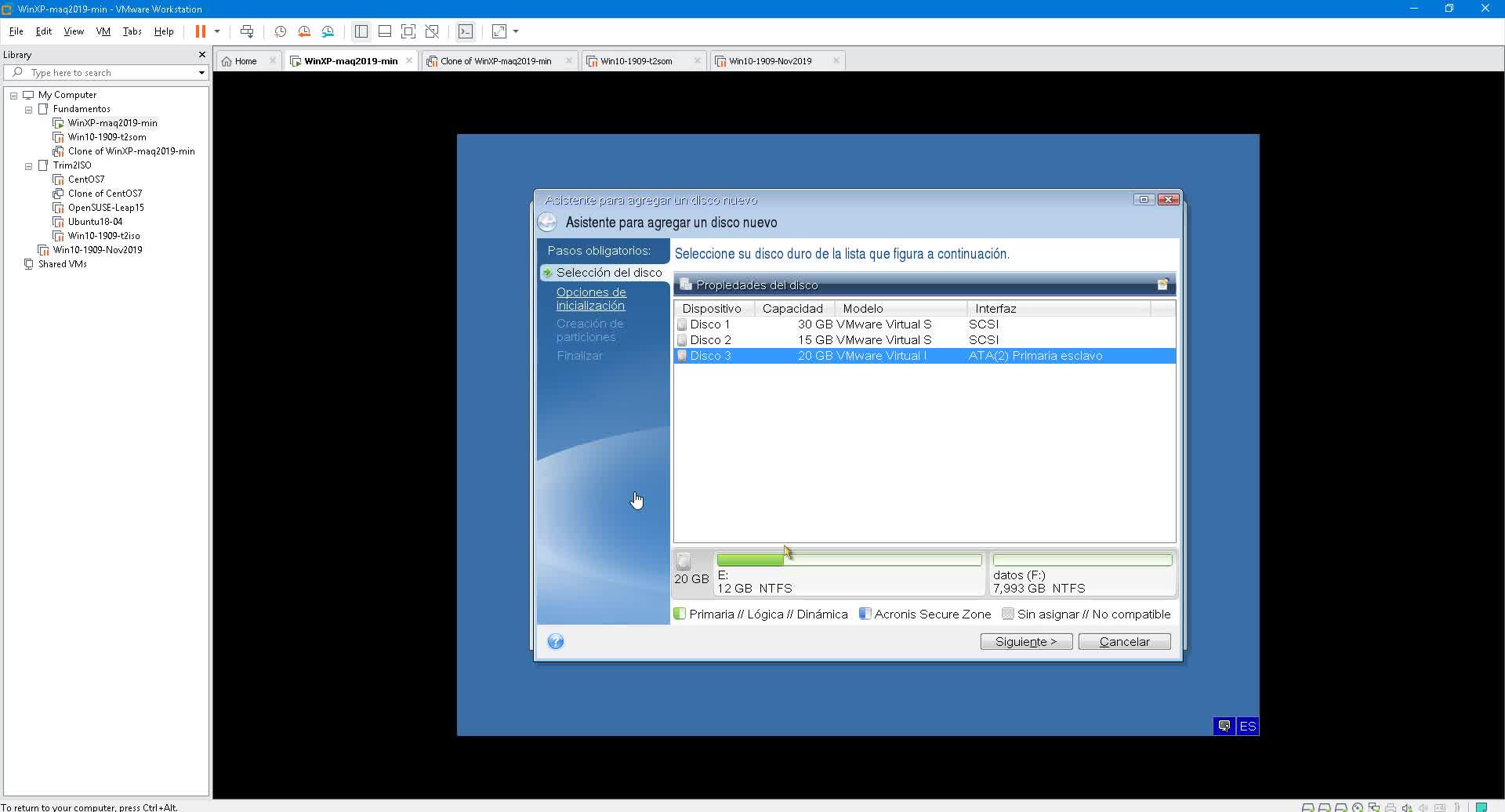Sort by the Modelo column header
The height and width of the screenshot is (812, 1505).
pos(901,309)
